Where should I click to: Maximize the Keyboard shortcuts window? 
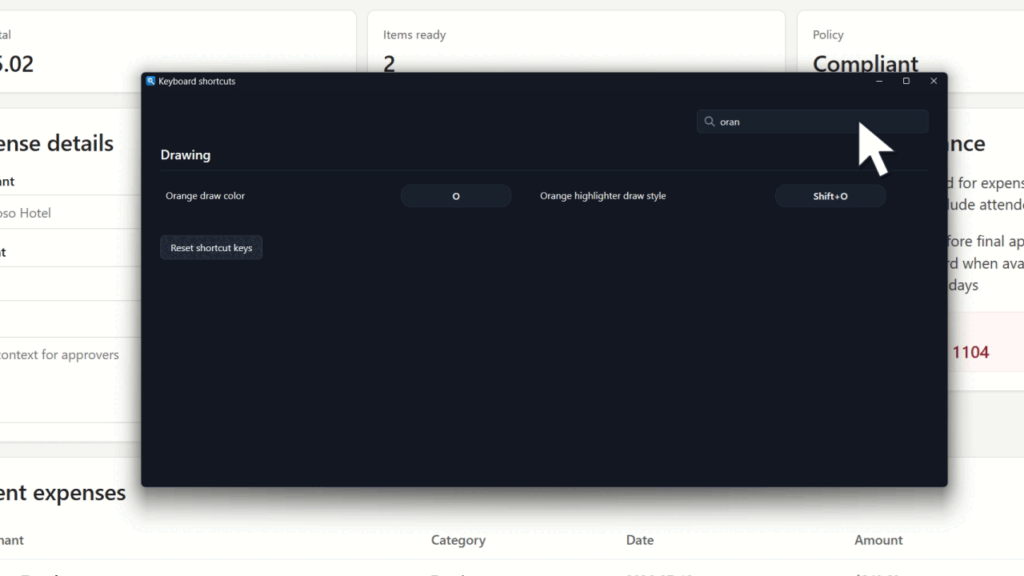point(906,81)
